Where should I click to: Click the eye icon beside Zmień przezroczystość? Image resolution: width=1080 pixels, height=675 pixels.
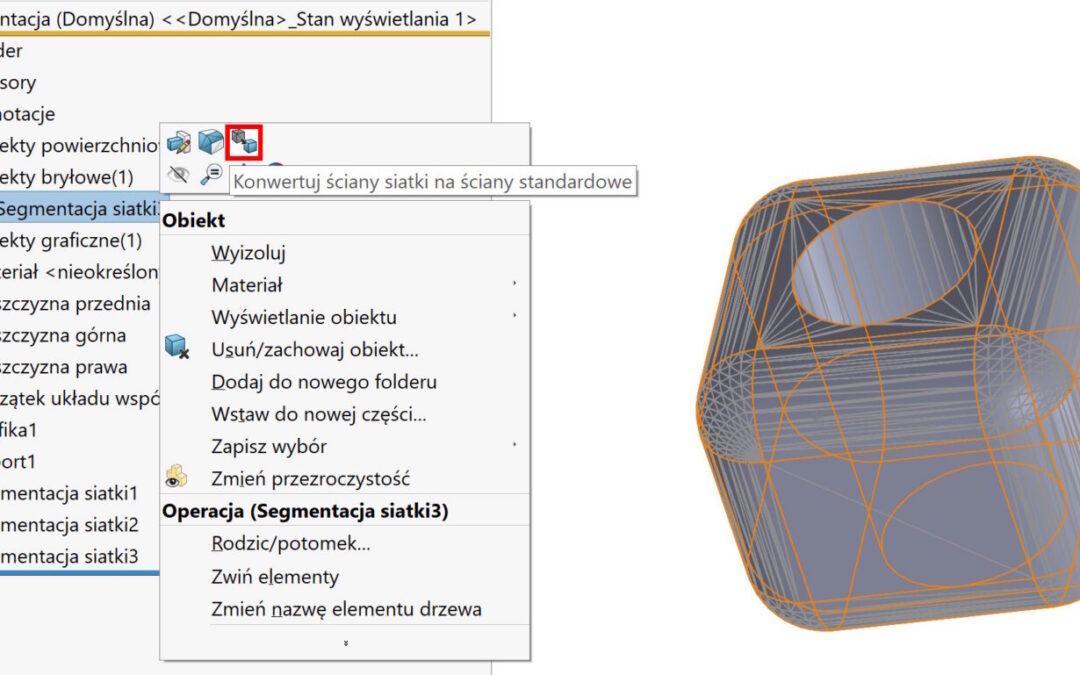(x=177, y=478)
